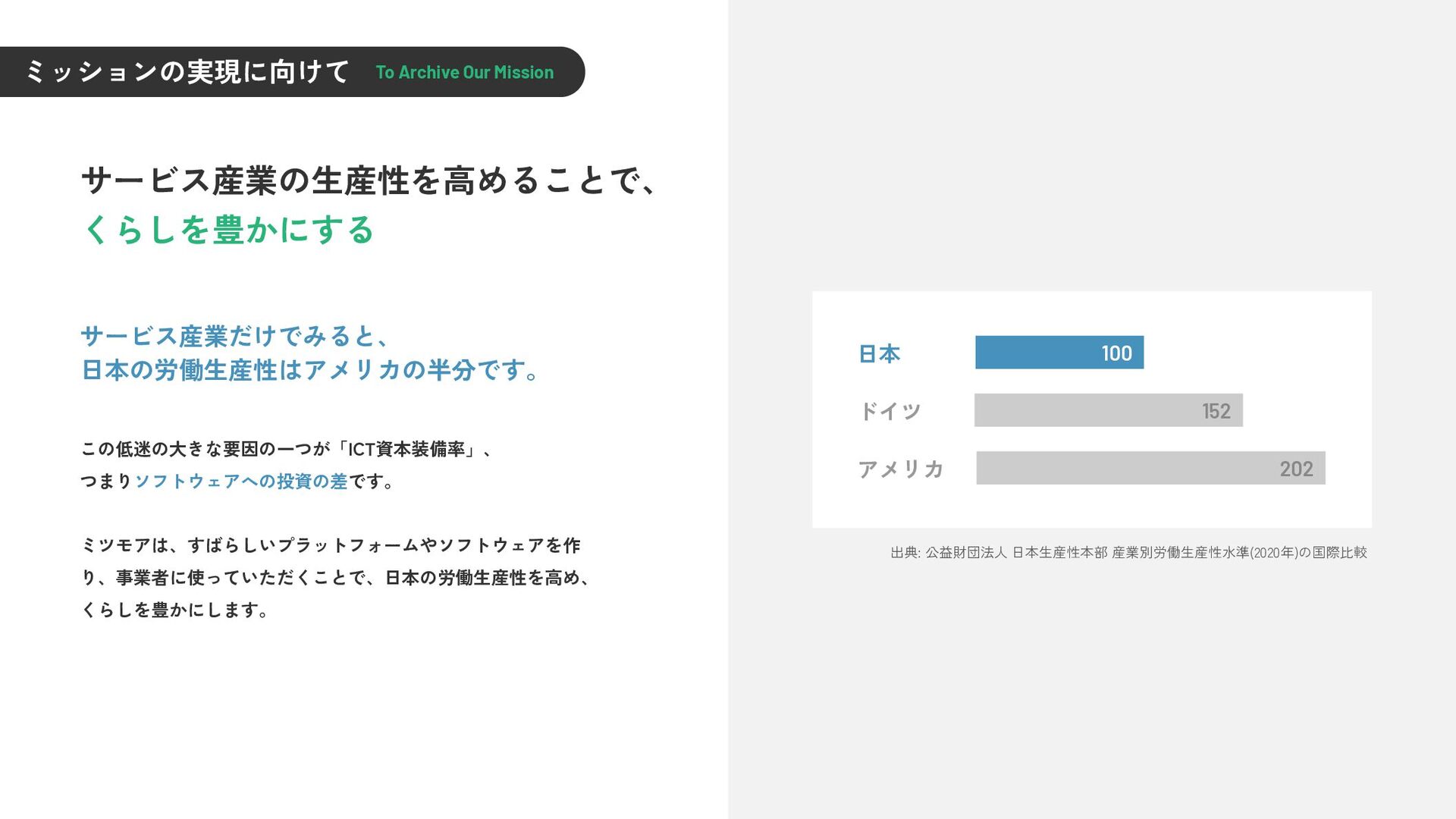The height and width of the screenshot is (819, 1456).
Task: Click the green text くらしを豊かにする
Action: click(228, 230)
